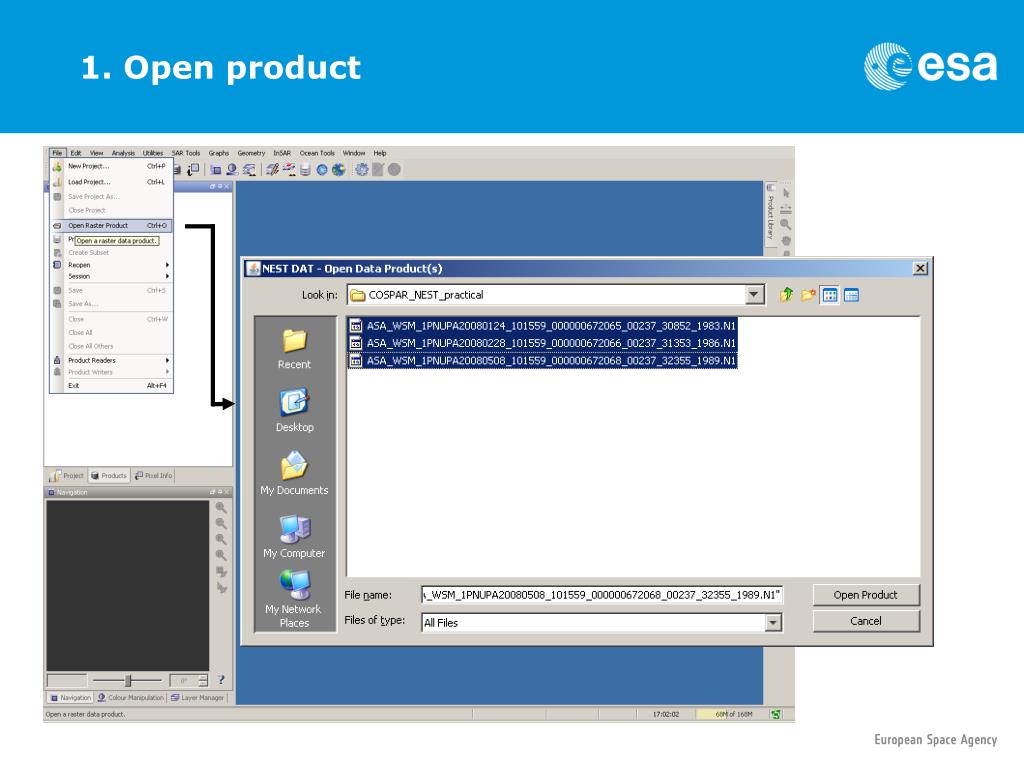Switch to the Products tab
Screen dimensions: 1024x768
(x=109, y=475)
